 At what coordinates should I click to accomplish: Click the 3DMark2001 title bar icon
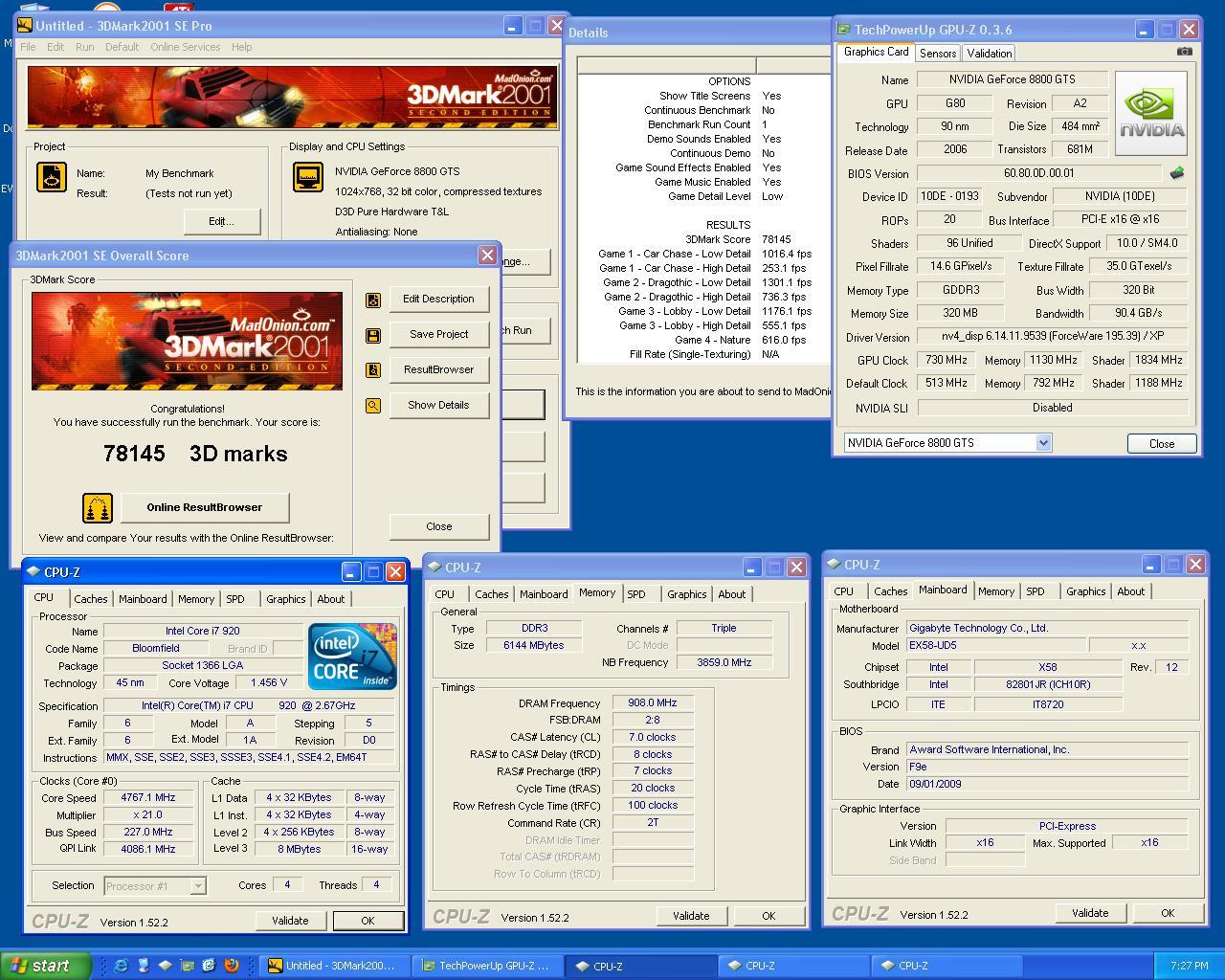point(24,26)
